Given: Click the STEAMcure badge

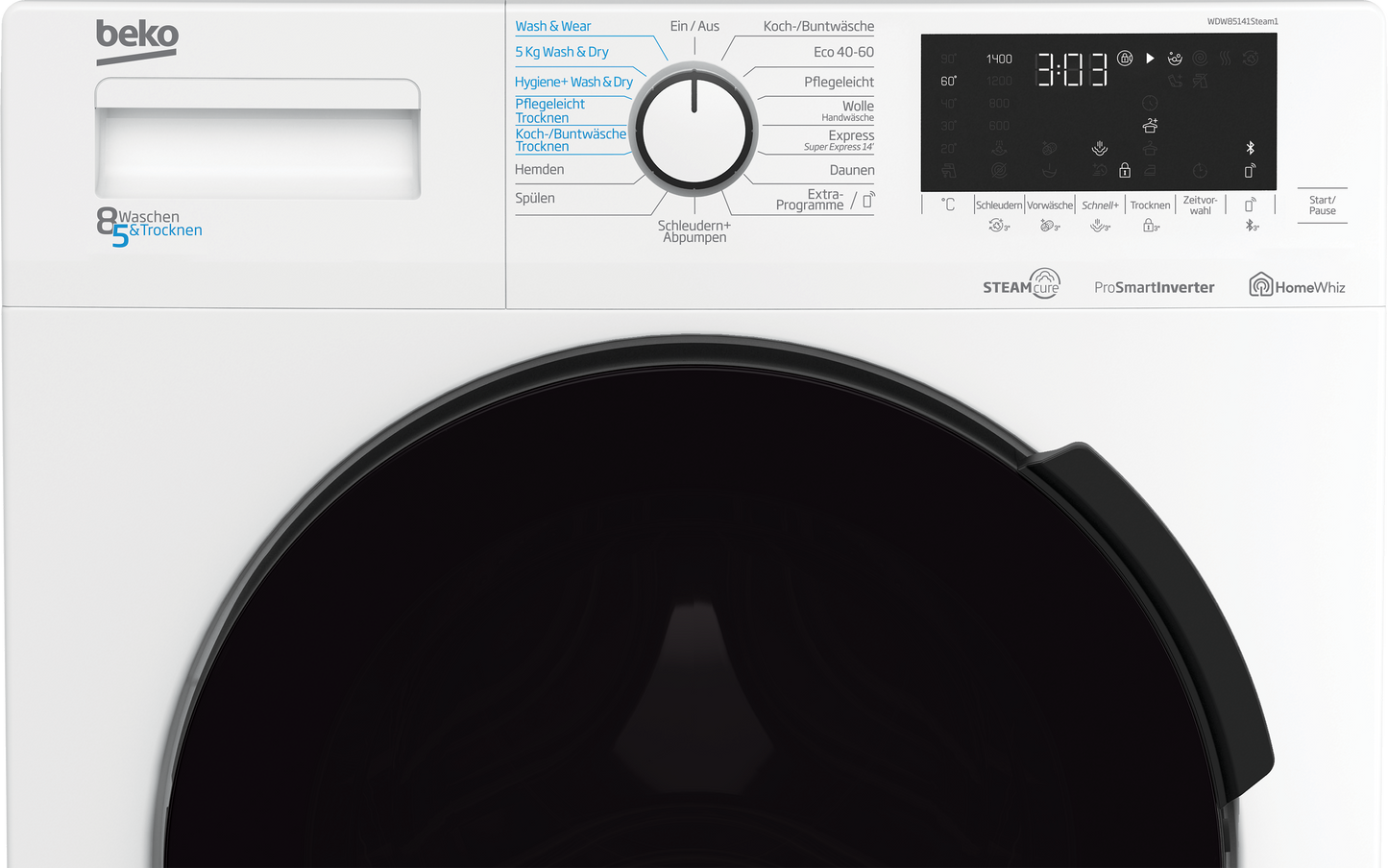Looking at the screenshot, I should tap(1021, 282).
